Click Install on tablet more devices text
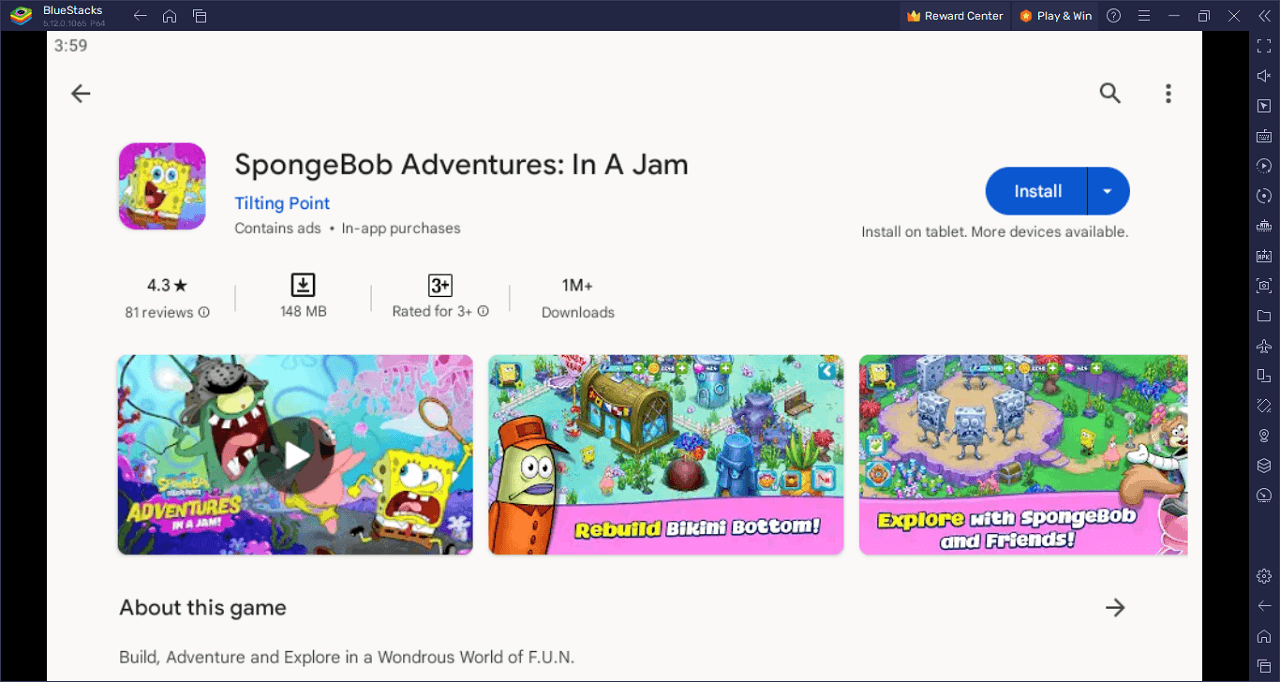 tap(995, 231)
